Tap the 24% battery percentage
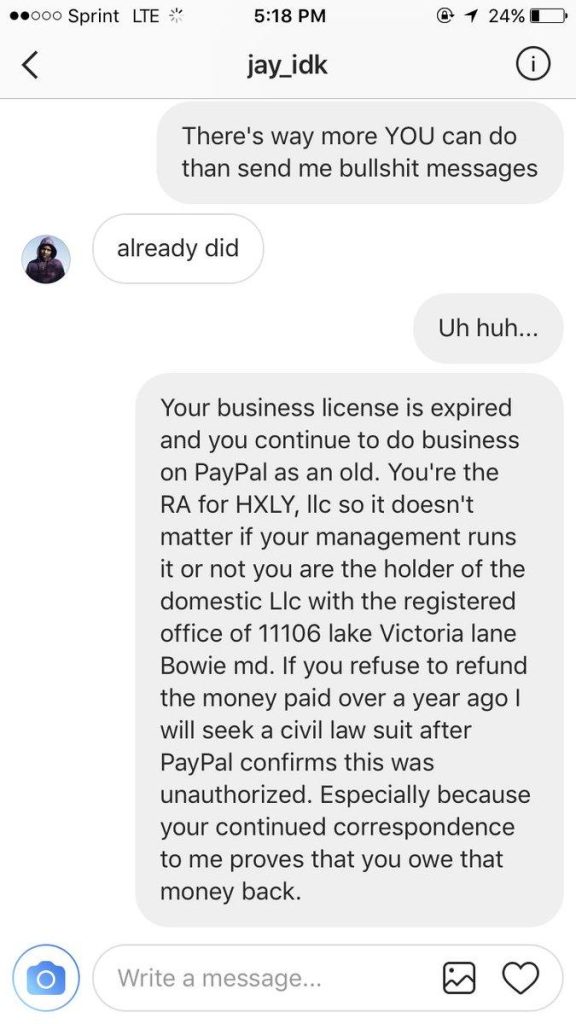Viewport: 576px width, 1024px height. [x=505, y=16]
